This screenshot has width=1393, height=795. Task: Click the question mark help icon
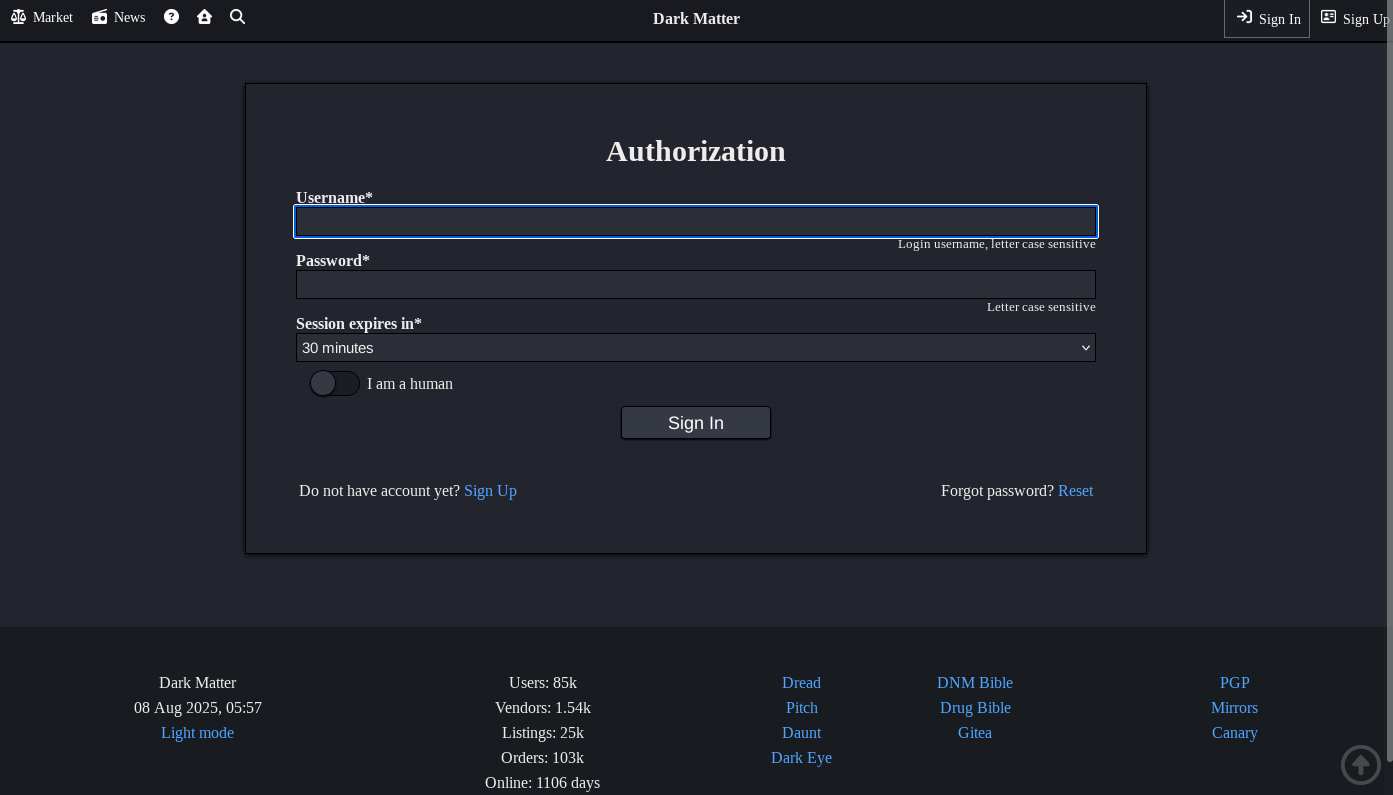point(171,17)
